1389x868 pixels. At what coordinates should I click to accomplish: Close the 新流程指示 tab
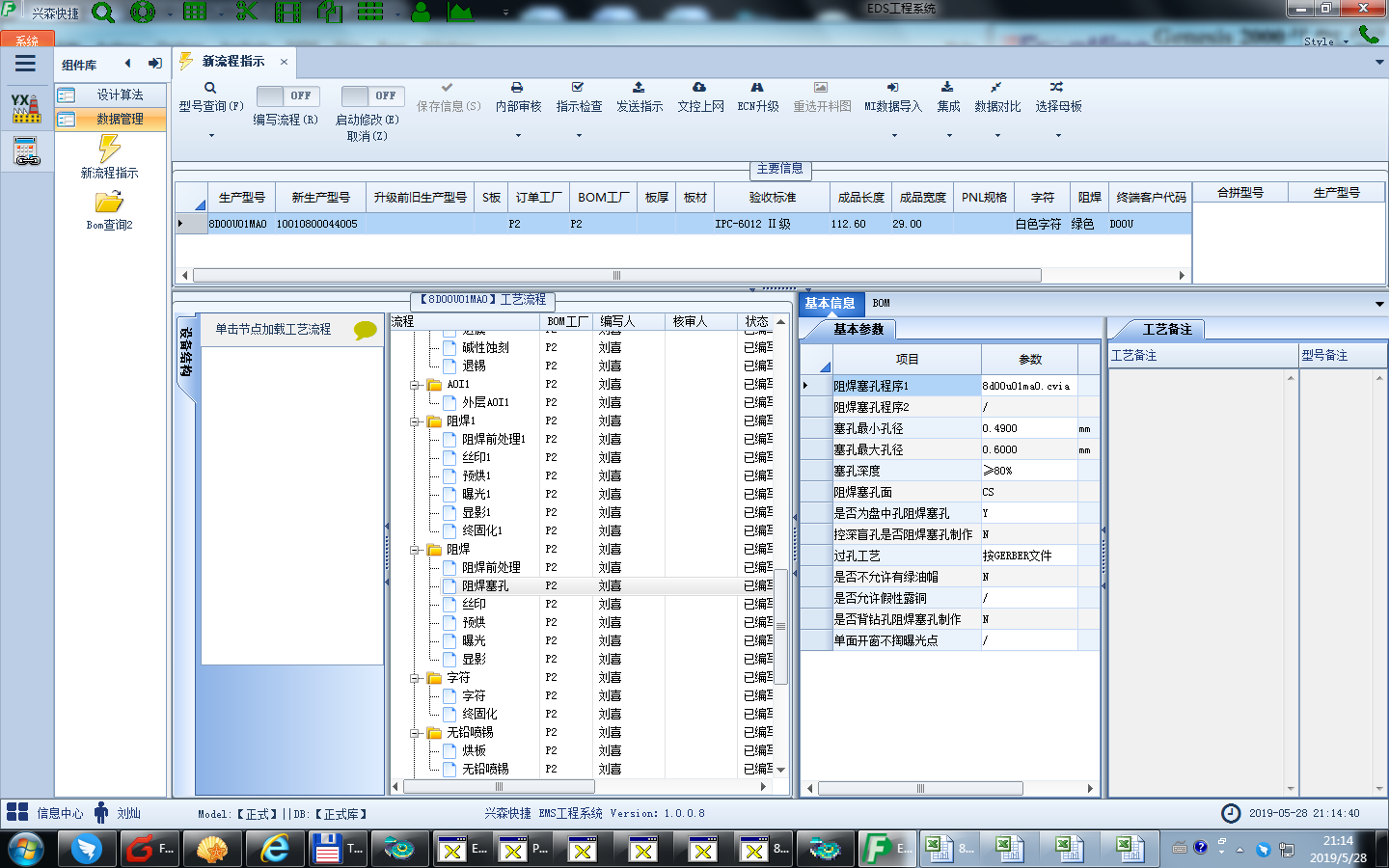click(284, 62)
